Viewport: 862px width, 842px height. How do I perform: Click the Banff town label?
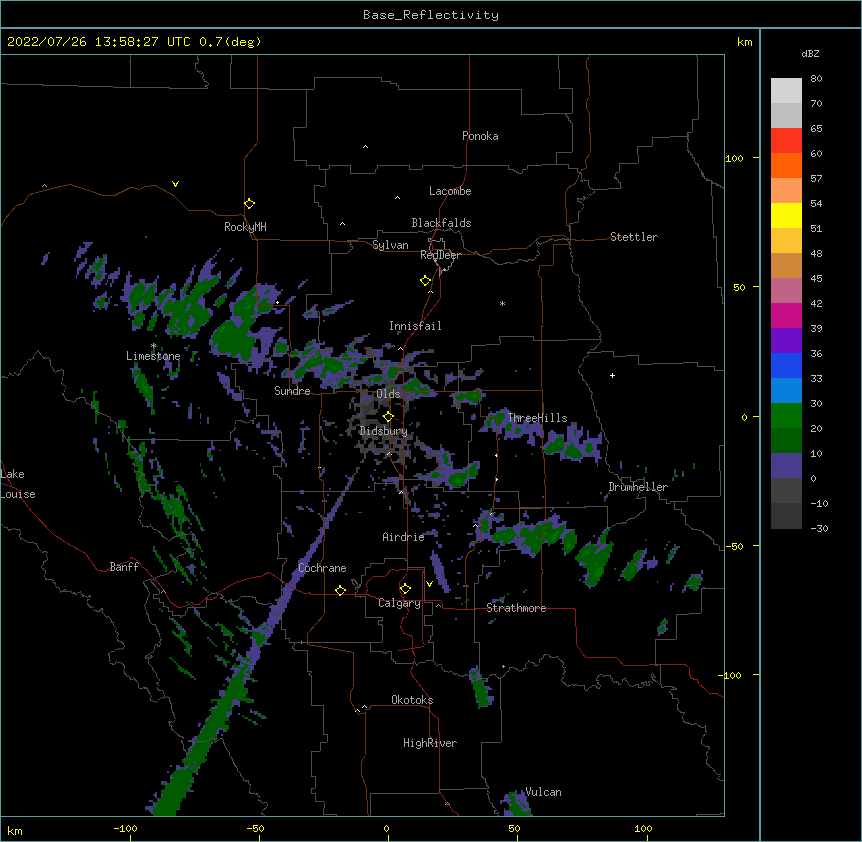tap(124, 567)
